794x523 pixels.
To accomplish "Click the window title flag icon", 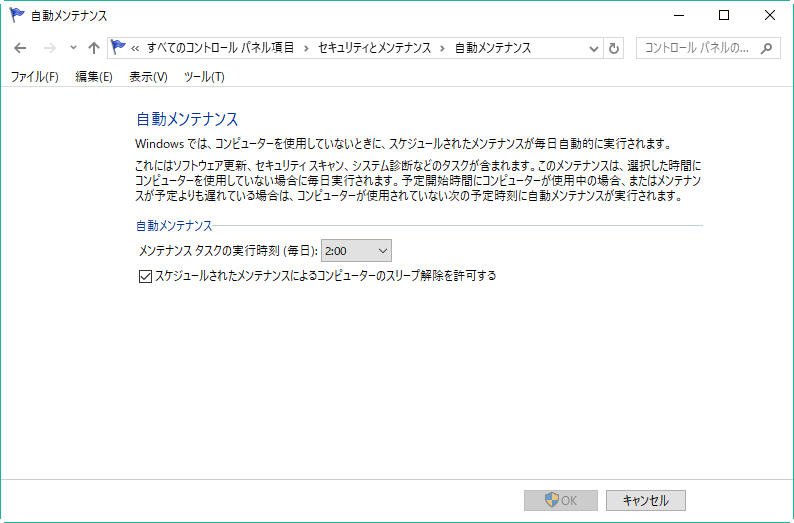I will click(x=17, y=15).
